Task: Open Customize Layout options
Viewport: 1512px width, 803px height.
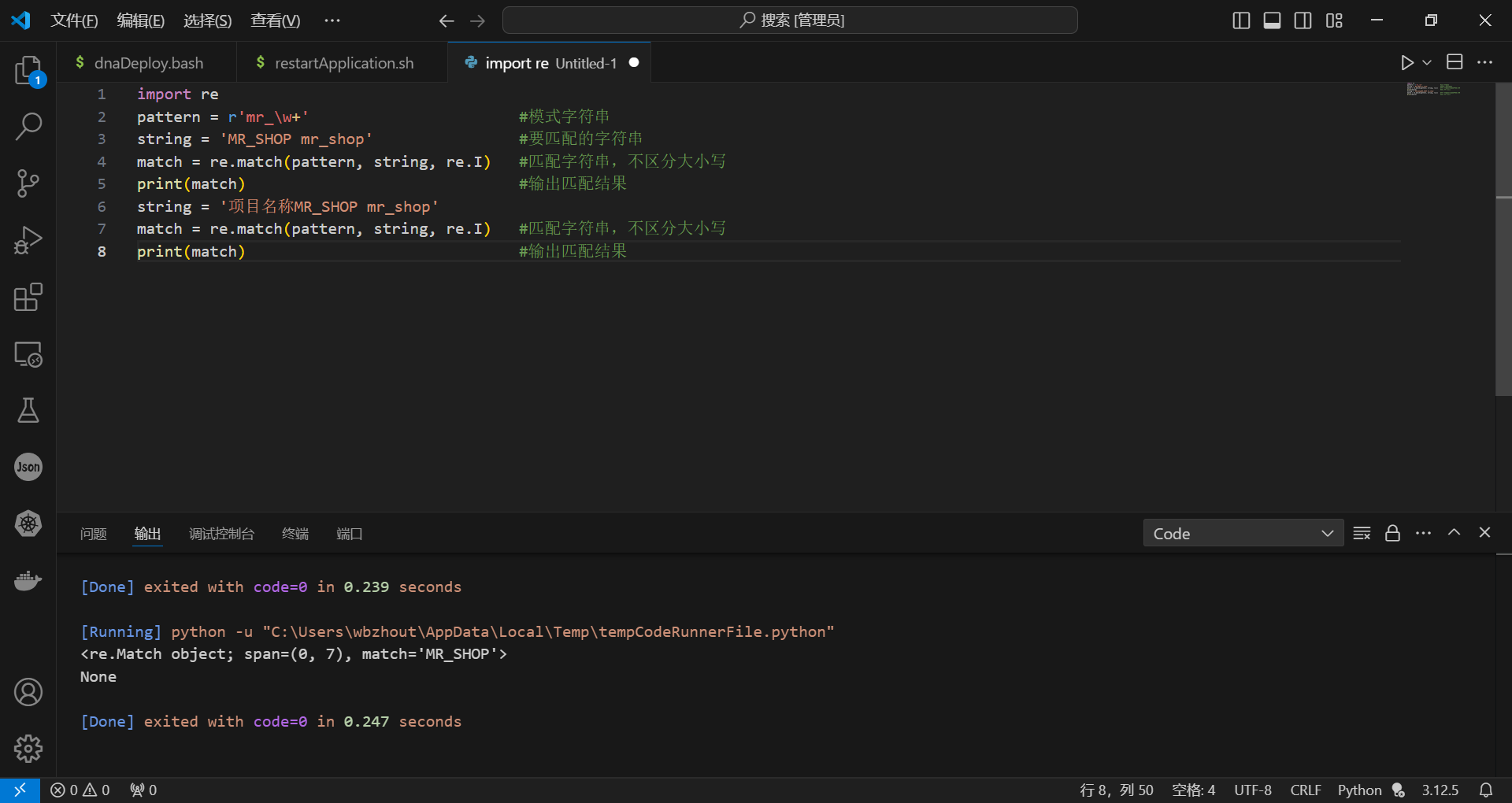Action: point(1334,20)
